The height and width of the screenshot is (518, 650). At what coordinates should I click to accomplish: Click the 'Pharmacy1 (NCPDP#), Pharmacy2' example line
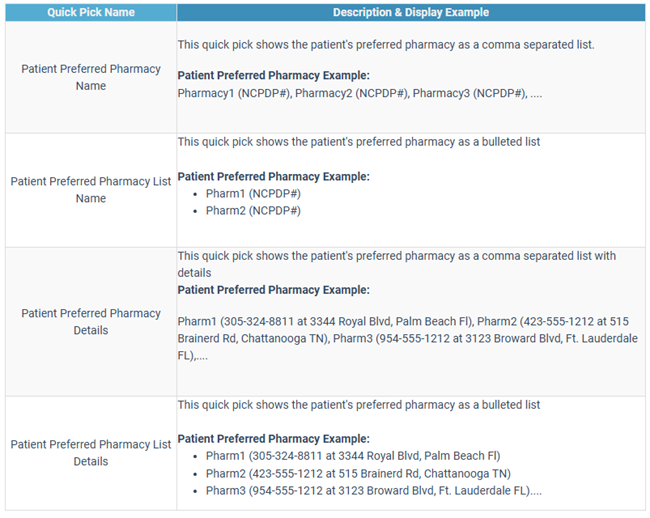click(359, 92)
